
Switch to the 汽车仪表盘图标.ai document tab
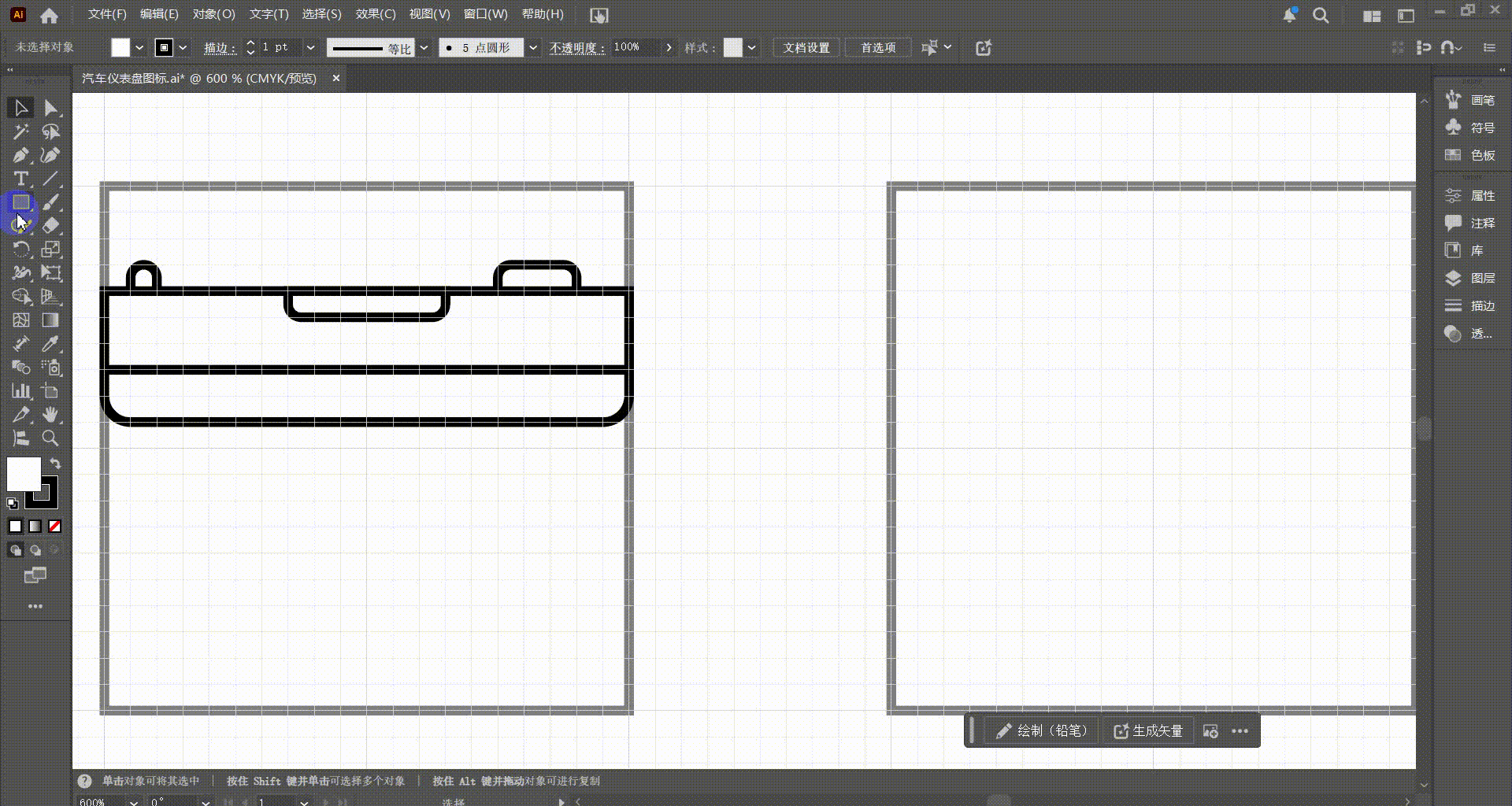(199, 79)
